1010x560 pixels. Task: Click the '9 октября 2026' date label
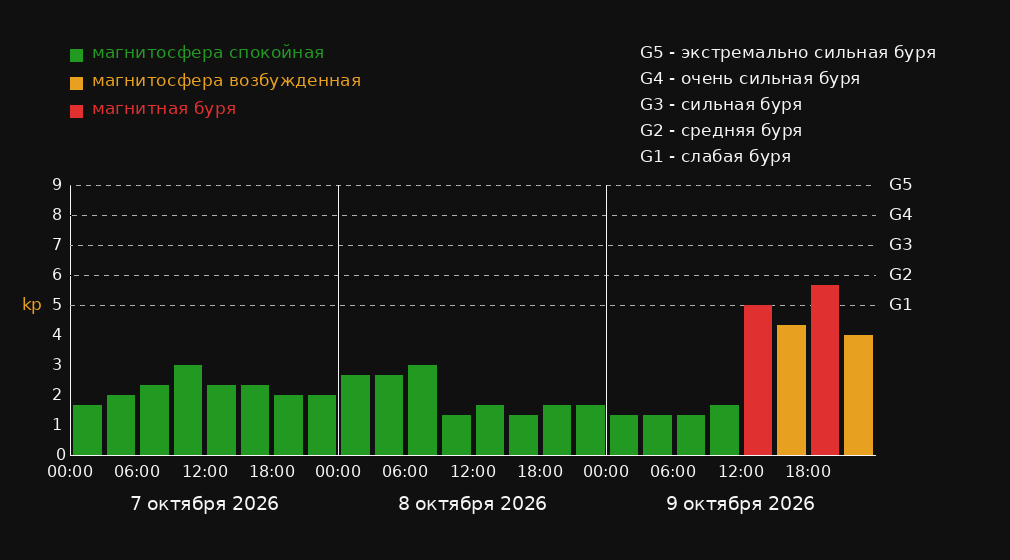point(740,504)
